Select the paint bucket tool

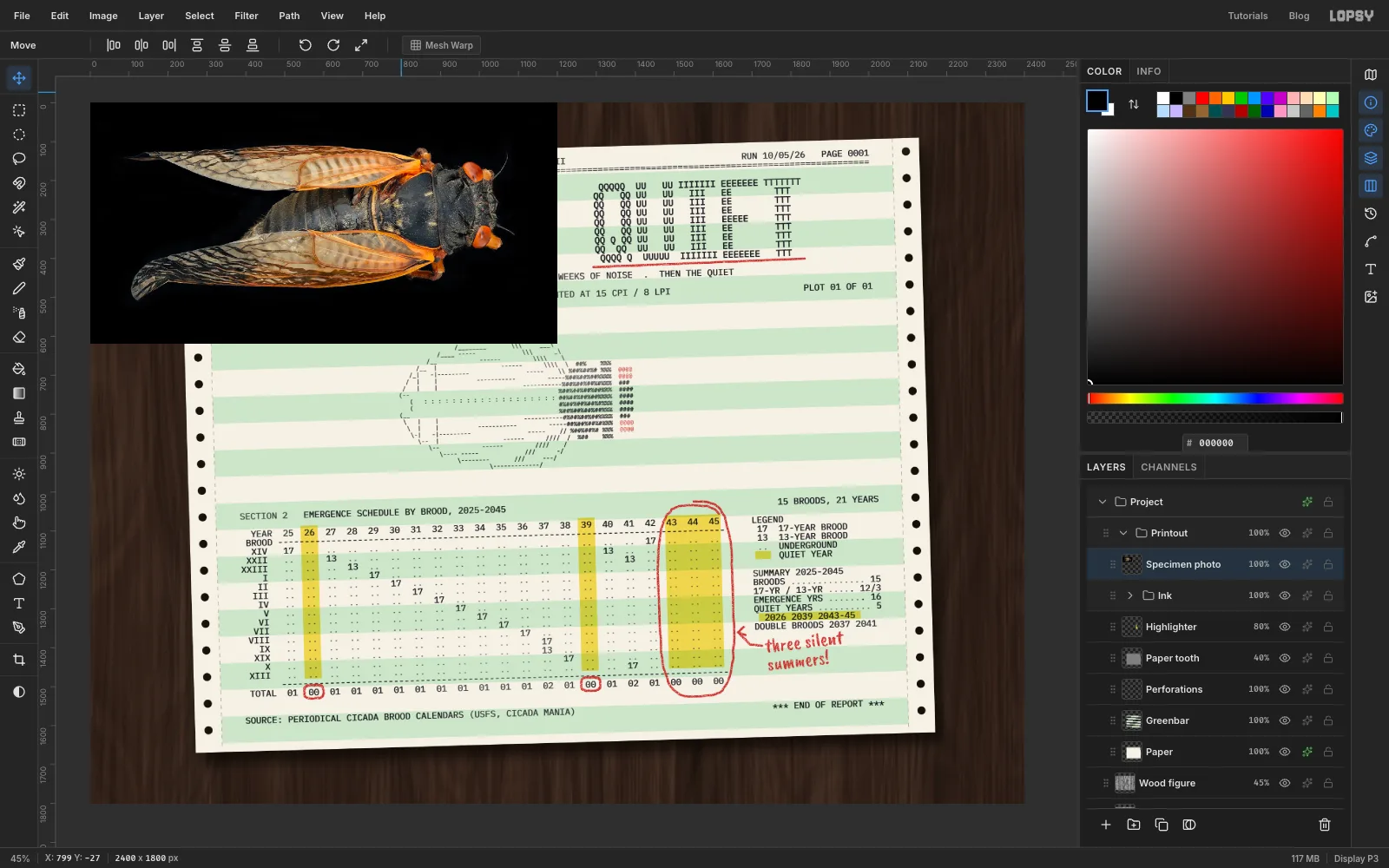click(x=19, y=369)
